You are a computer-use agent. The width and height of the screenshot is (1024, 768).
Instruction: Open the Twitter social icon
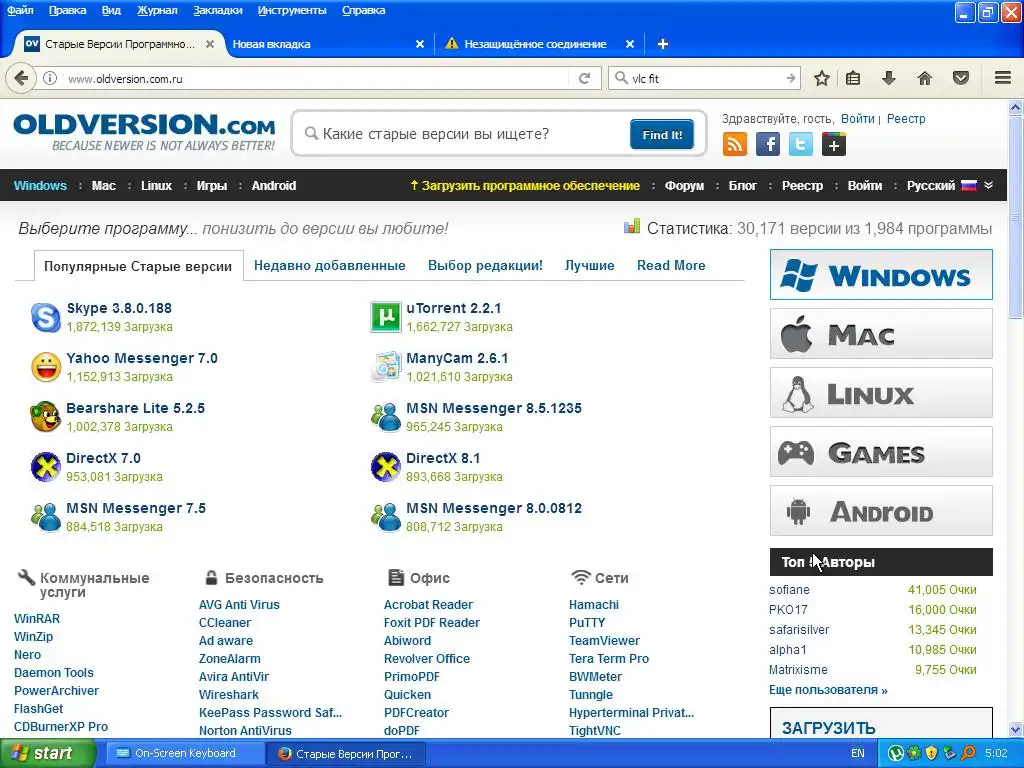click(801, 144)
